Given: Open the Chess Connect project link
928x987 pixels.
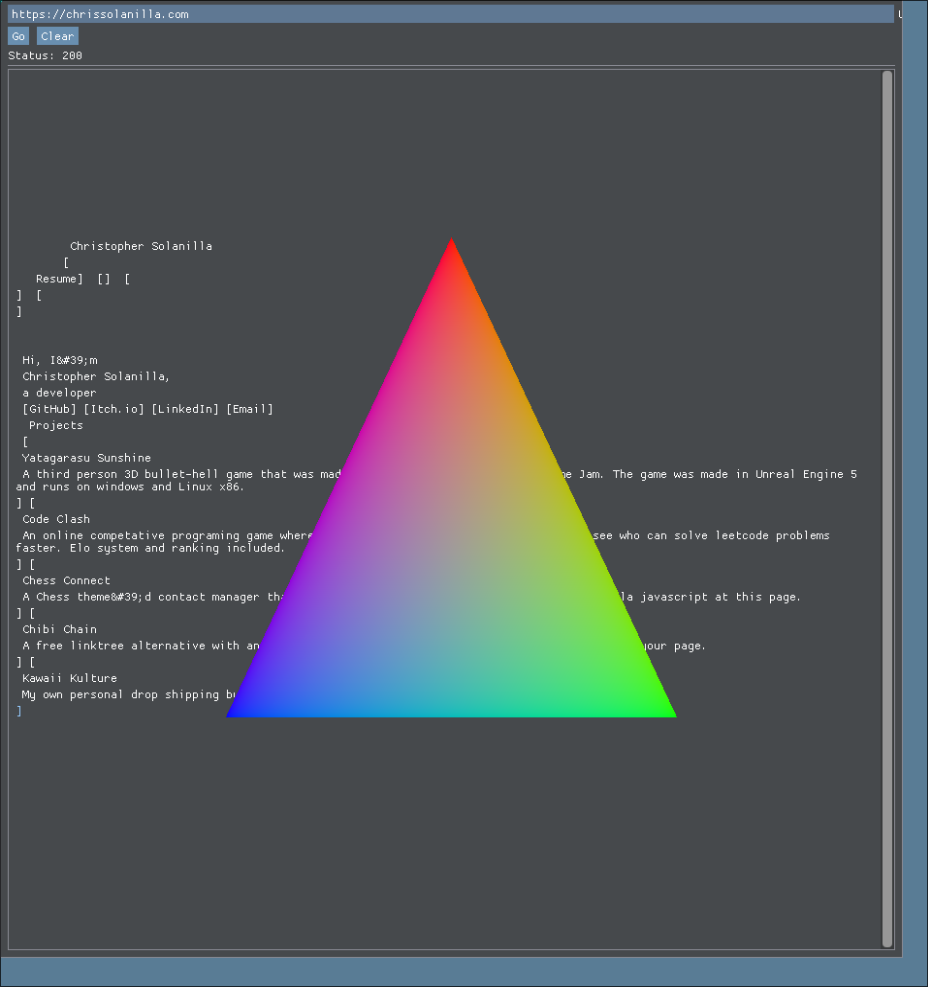Looking at the screenshot, I should (x=66, y=580).
